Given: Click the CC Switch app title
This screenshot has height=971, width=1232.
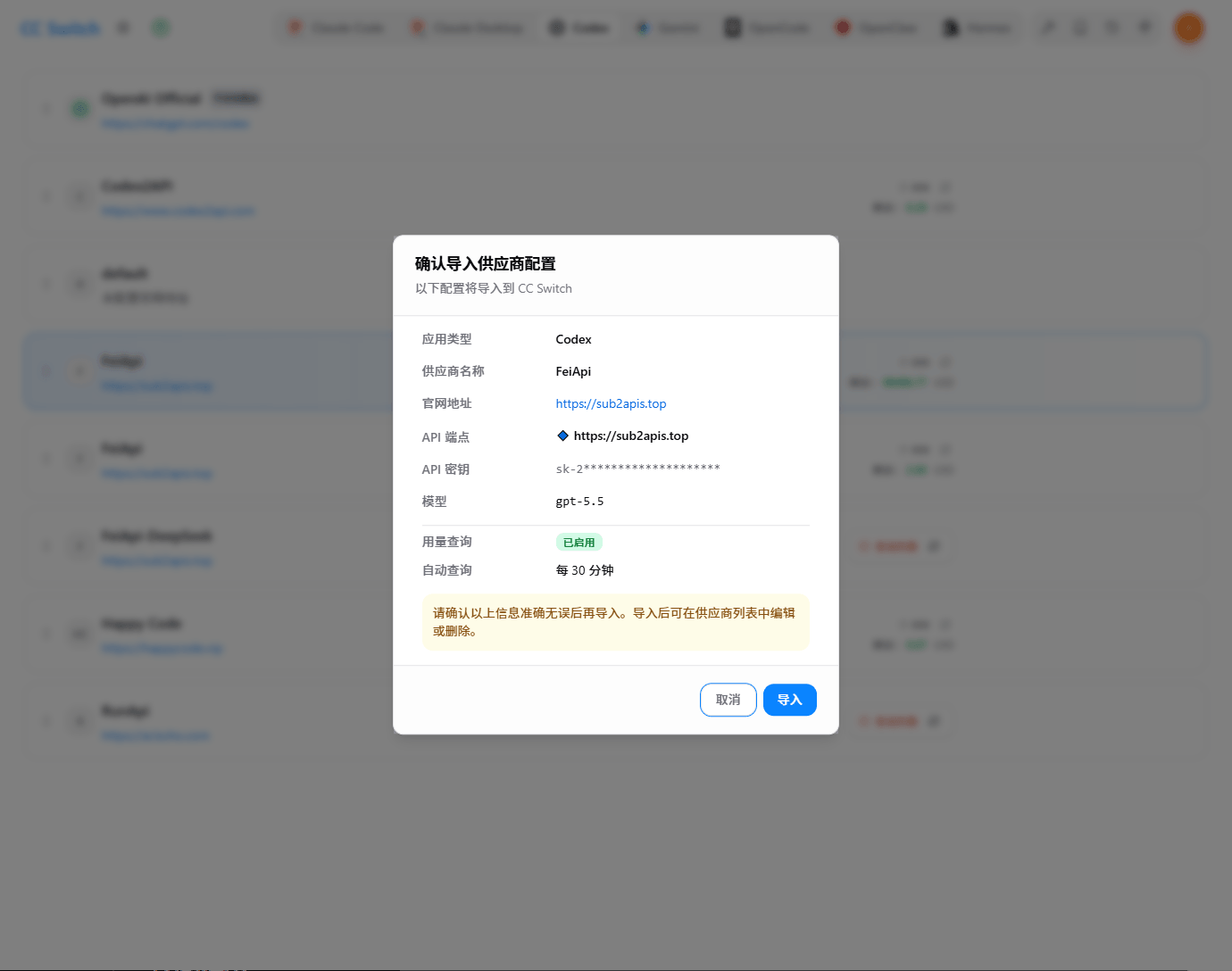Looking at the screenshot, I should pyautogui.click(x=60, y=29).
